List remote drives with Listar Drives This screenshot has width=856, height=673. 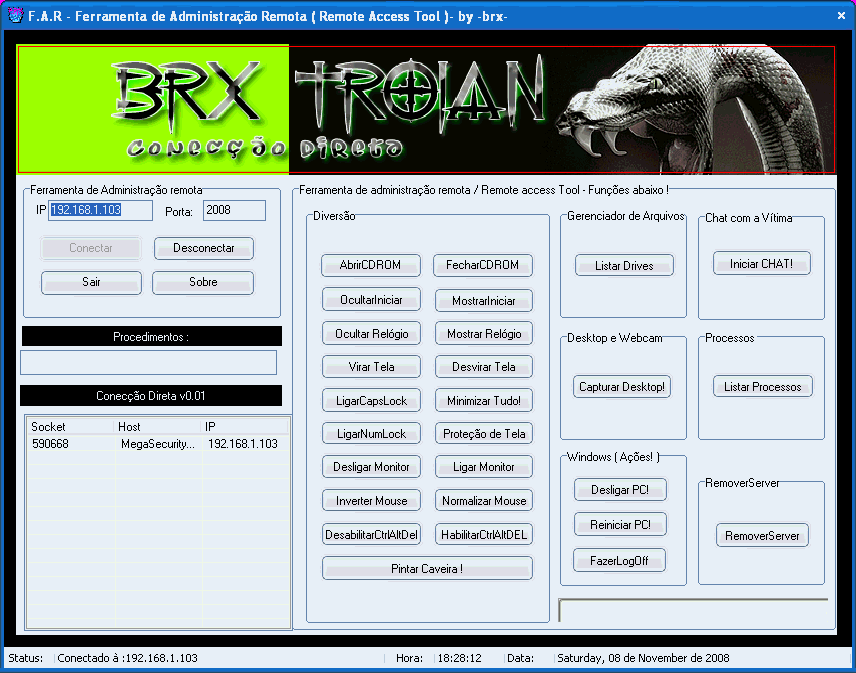[x=624, y=265]
